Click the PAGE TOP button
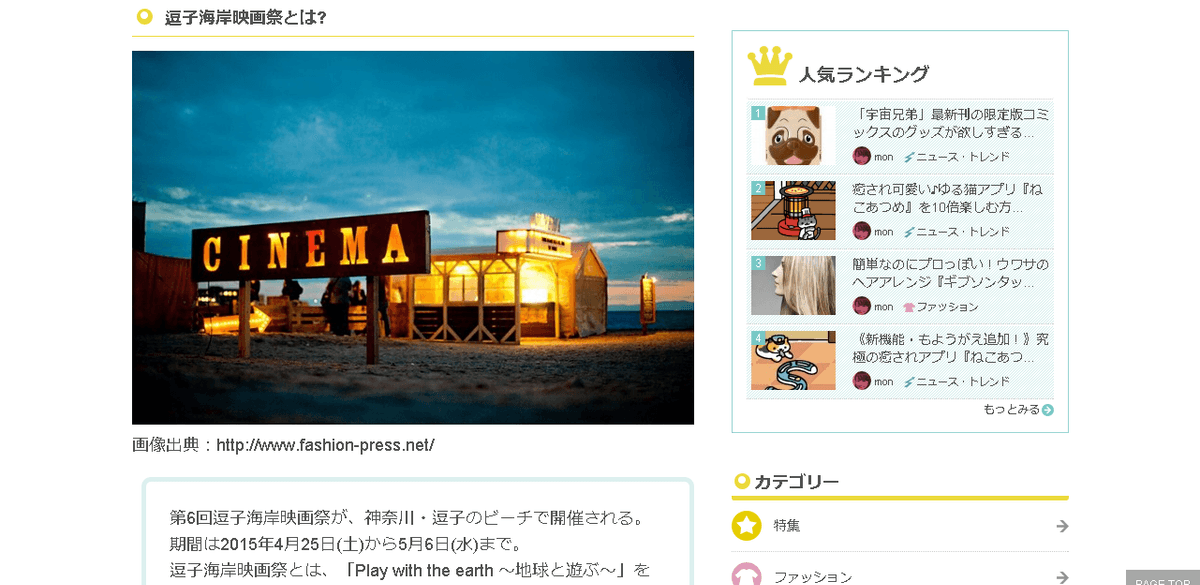 (x=1163, y=579)
